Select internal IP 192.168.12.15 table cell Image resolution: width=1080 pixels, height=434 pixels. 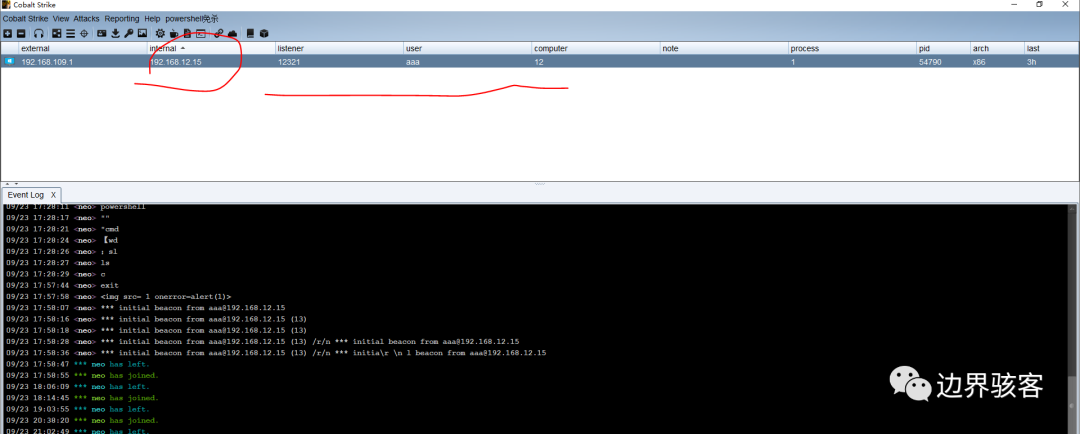coord(211,61)
